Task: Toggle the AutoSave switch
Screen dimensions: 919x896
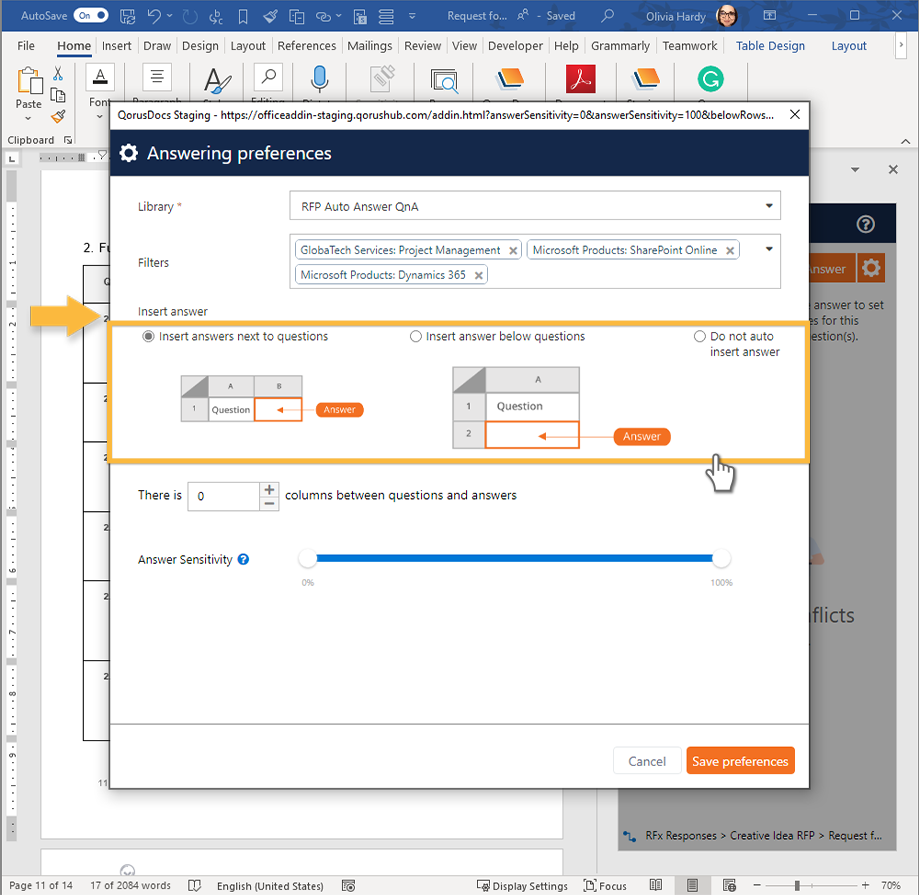Action: point(91,16)
